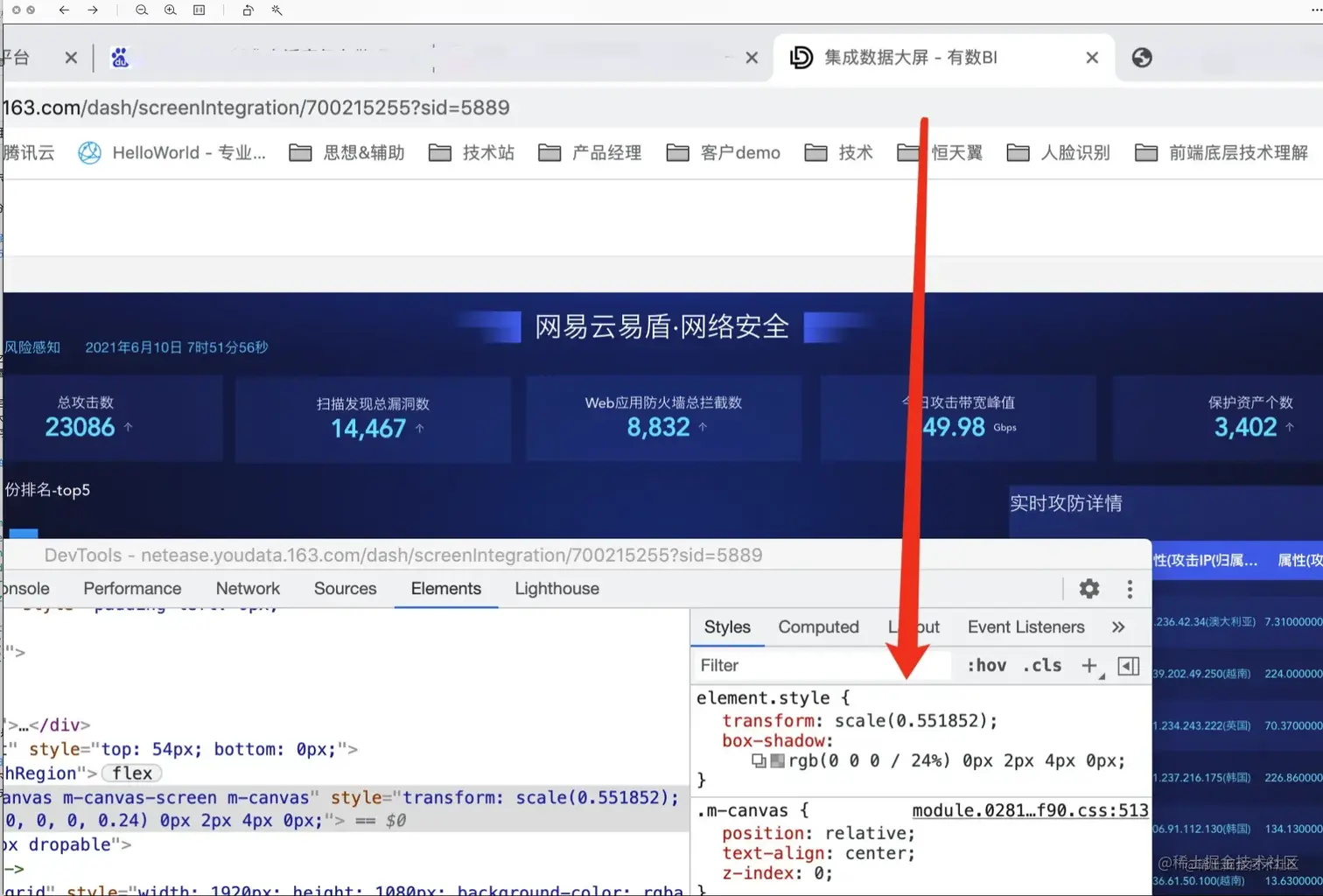Open the DevTools three-dot customize menu
The width and height of the screenshot is (1323, 896).
coord(1130,589)
